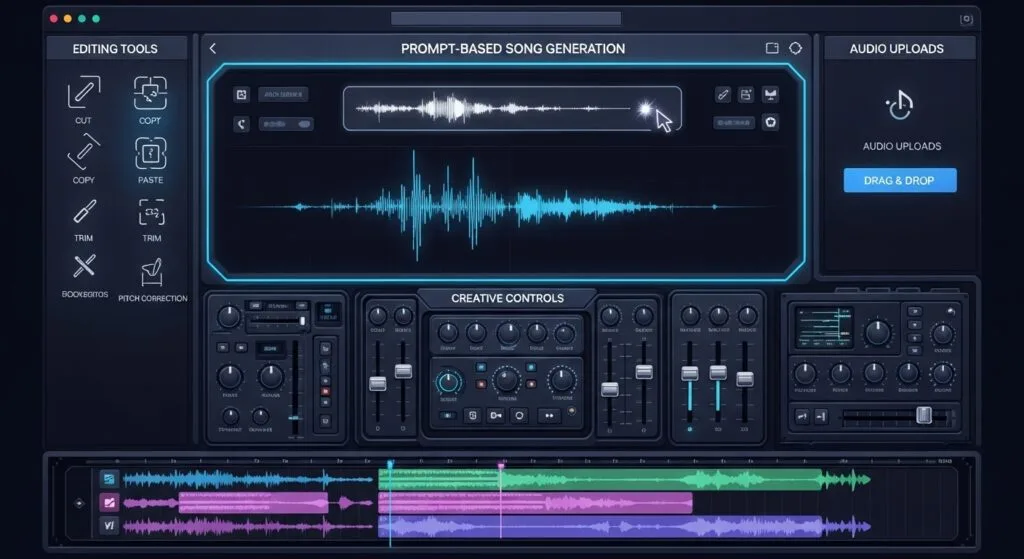Click the large knob beside the right module display
1024x559 pixels.
(x=877, y=333)
